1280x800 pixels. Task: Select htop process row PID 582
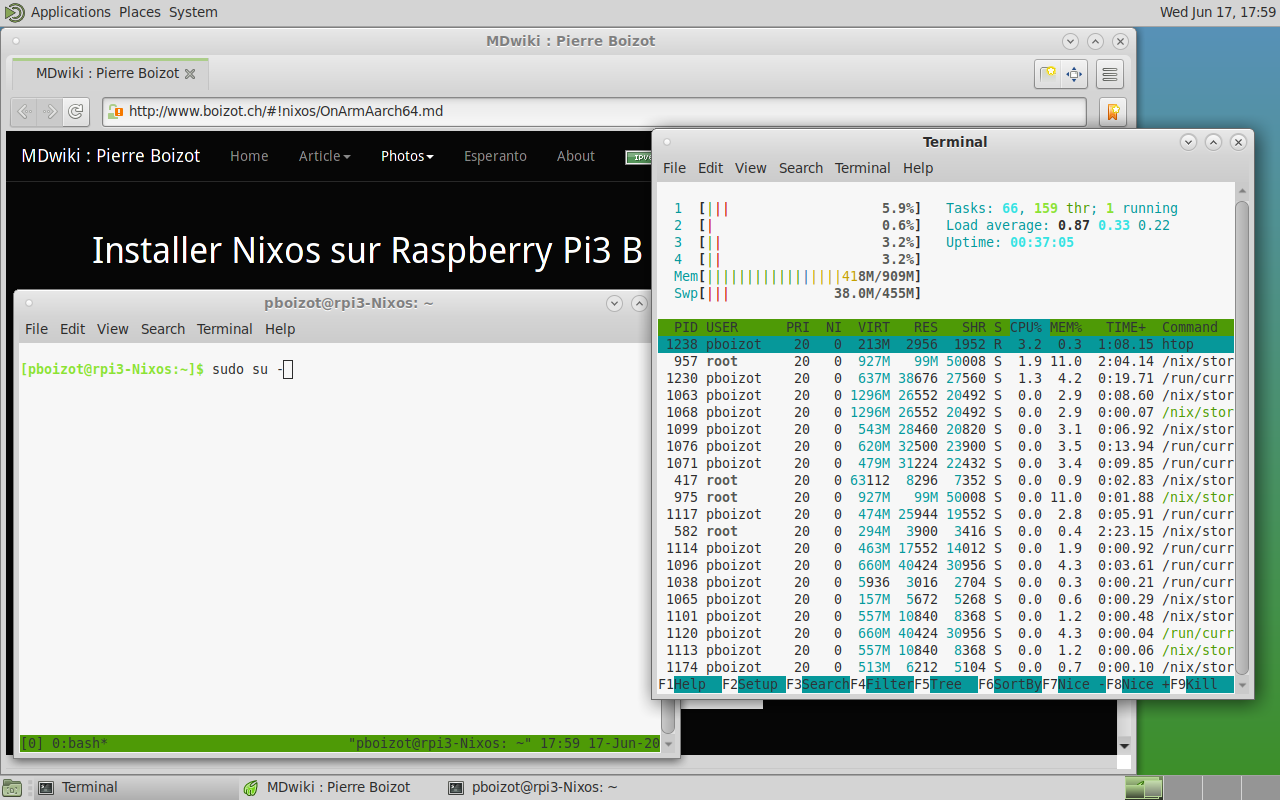(x=946, y=531)
